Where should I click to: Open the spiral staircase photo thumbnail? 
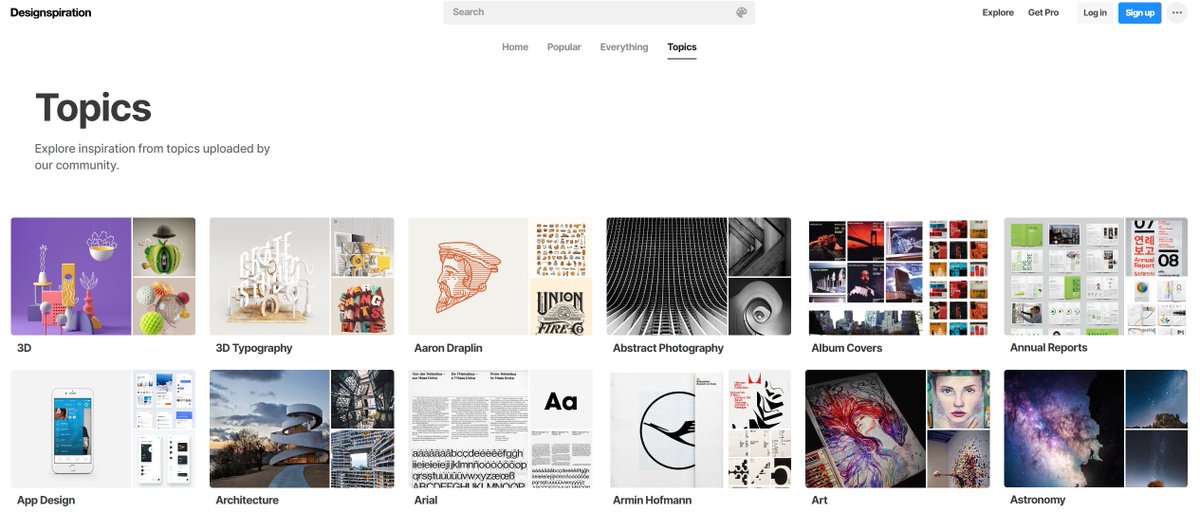point(760,306)
